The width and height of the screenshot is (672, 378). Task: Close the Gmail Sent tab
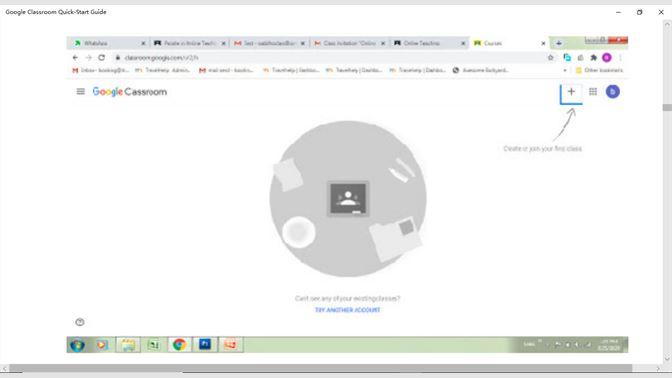click(303, 43)
